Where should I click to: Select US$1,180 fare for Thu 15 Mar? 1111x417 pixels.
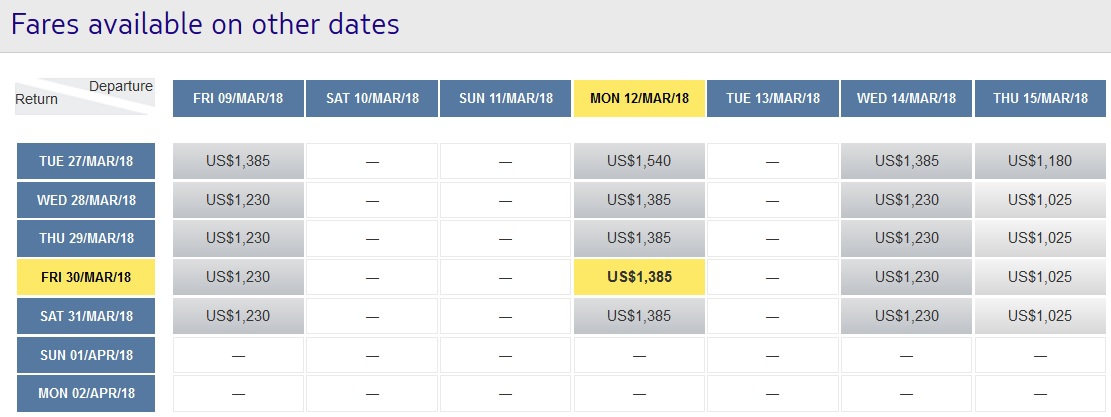pos(1040,161)
